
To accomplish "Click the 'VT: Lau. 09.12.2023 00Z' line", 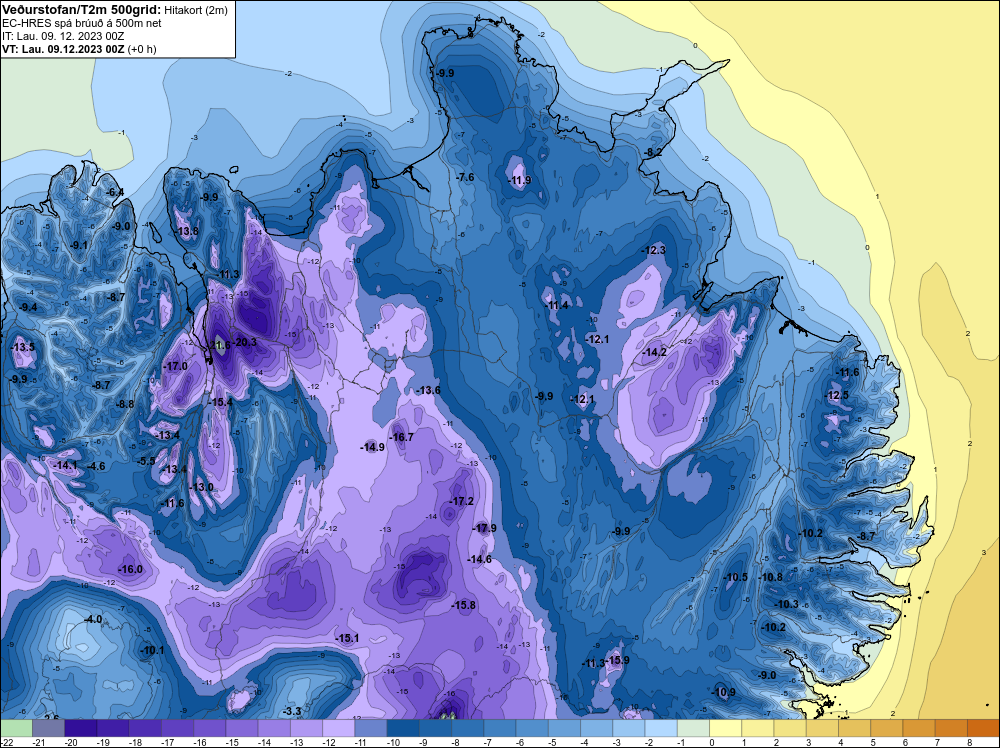I will (x=64, y=49).
